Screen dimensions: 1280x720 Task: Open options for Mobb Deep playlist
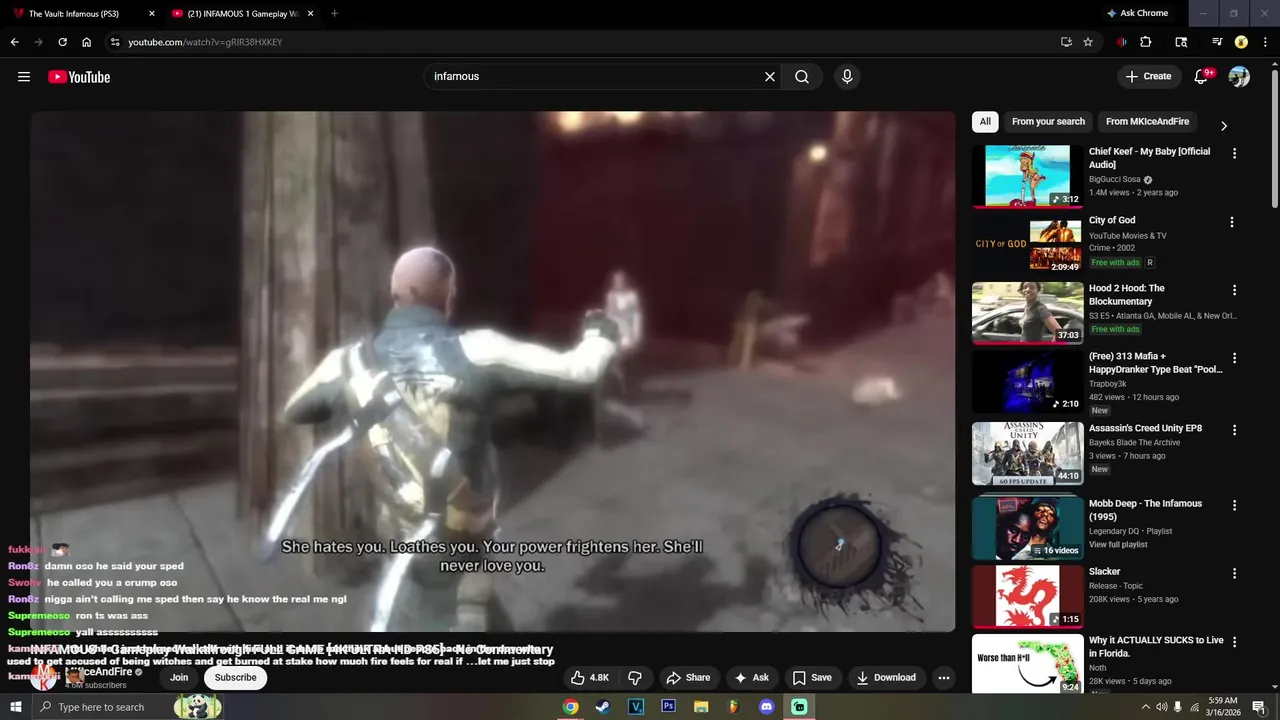(1234, 506)
